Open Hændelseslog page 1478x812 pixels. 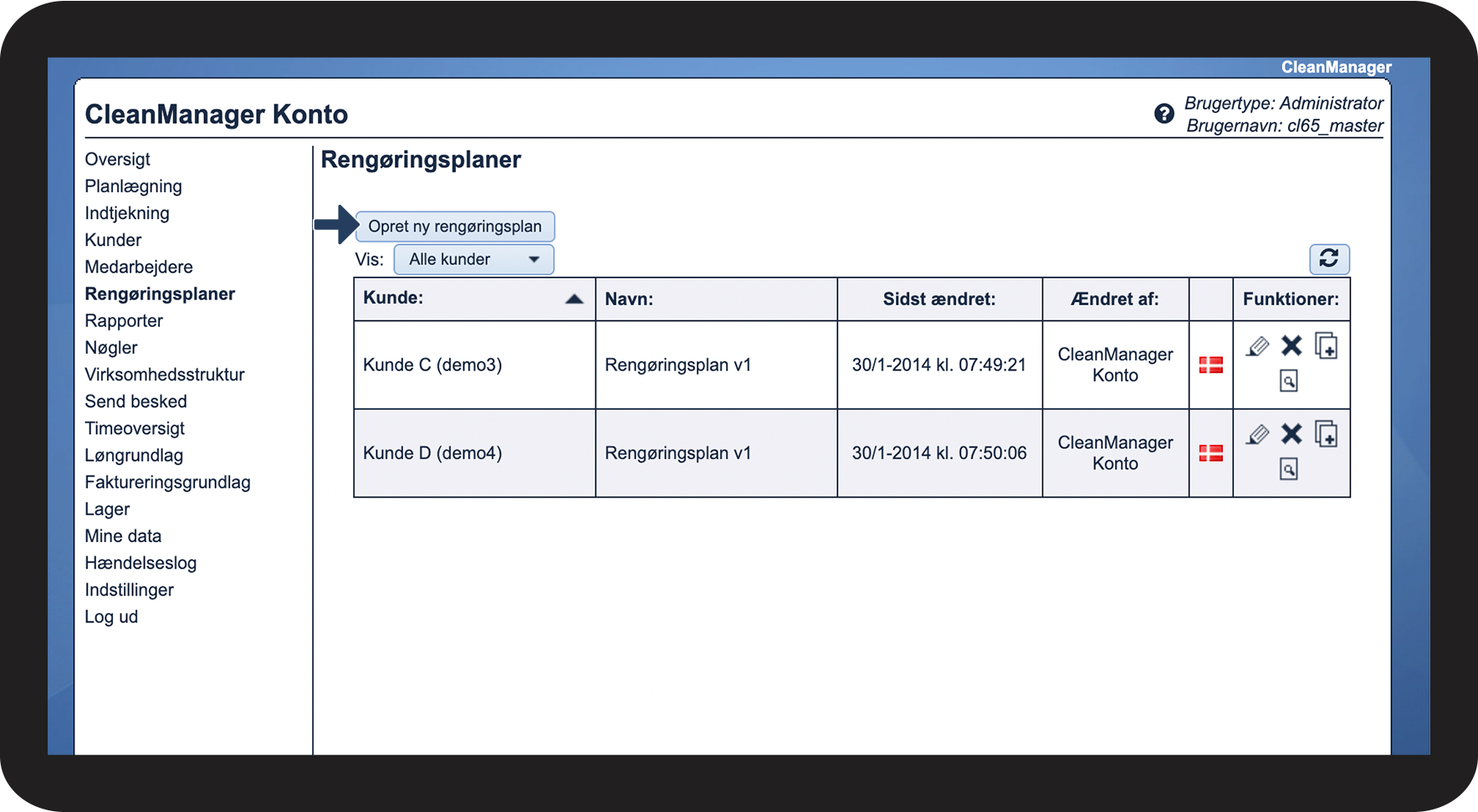tap(141, 563)
